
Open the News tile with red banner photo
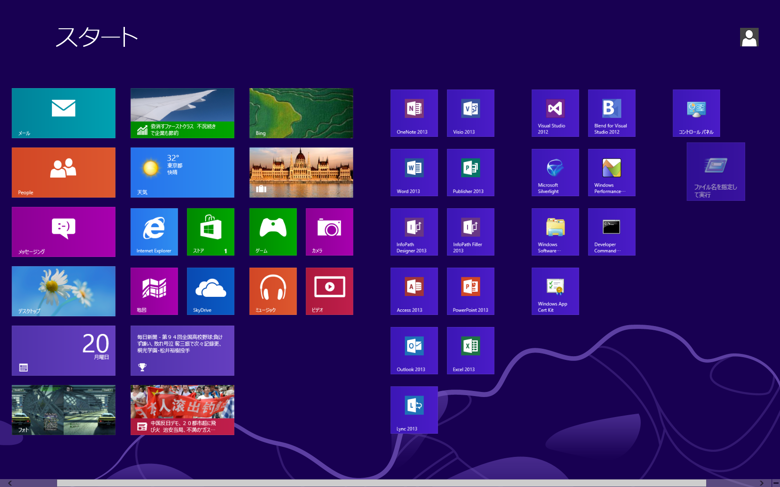(183, 410)
